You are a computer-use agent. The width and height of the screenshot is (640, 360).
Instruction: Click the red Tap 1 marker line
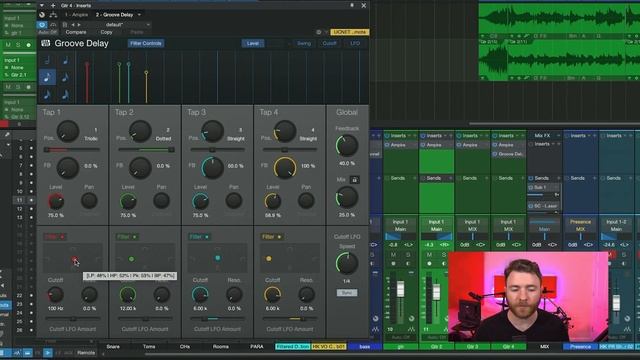coord(87,83)
